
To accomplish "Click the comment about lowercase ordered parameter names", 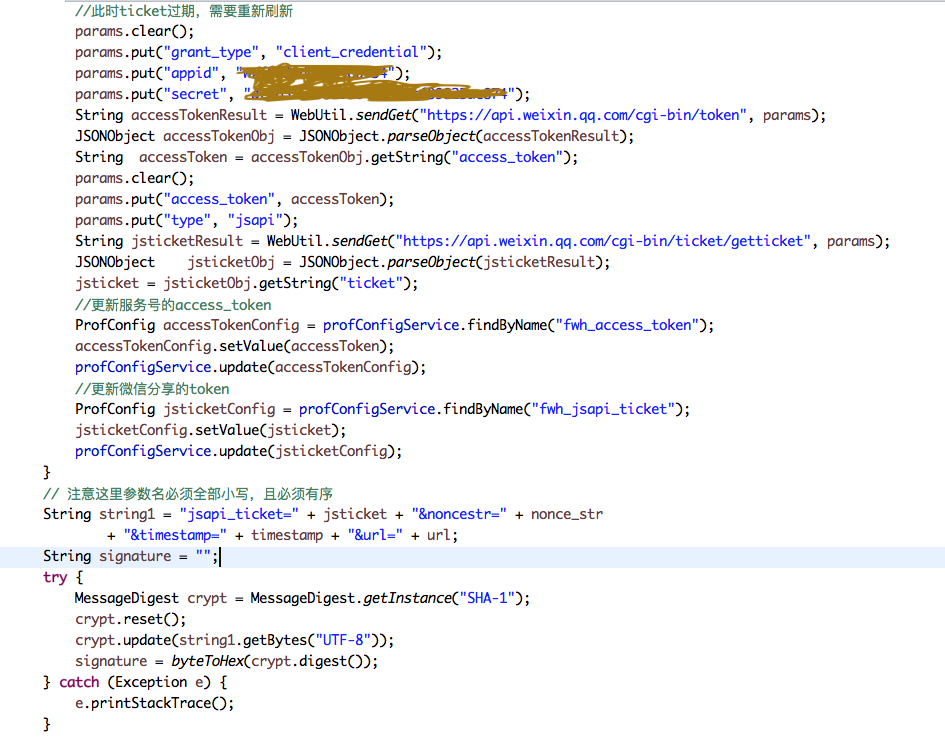I will coord(188,494).
